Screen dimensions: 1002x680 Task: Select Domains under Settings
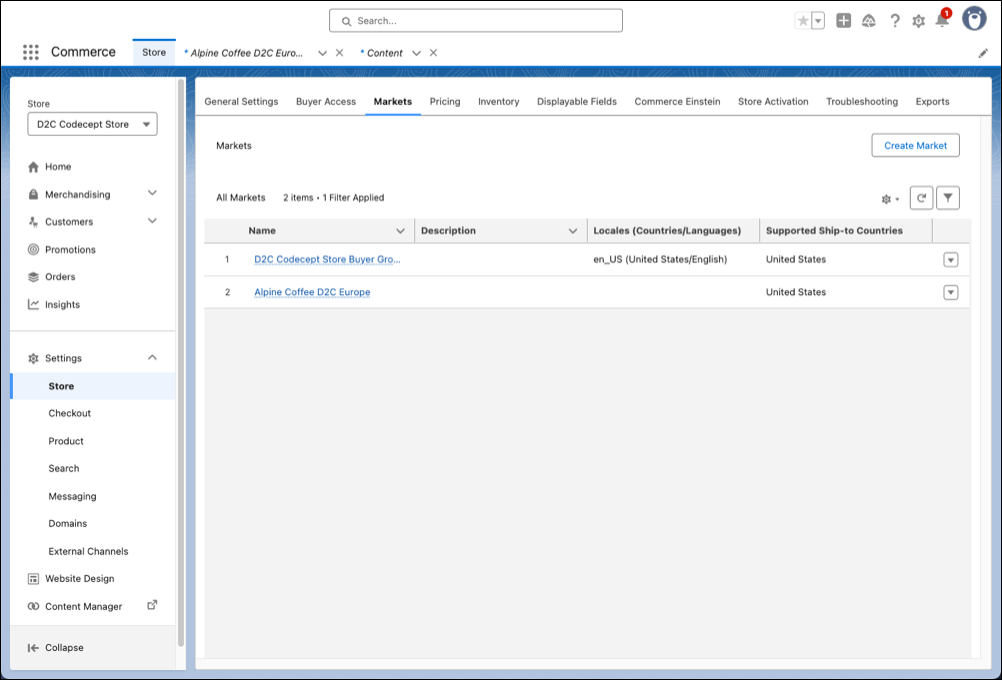tap(68, 523)
